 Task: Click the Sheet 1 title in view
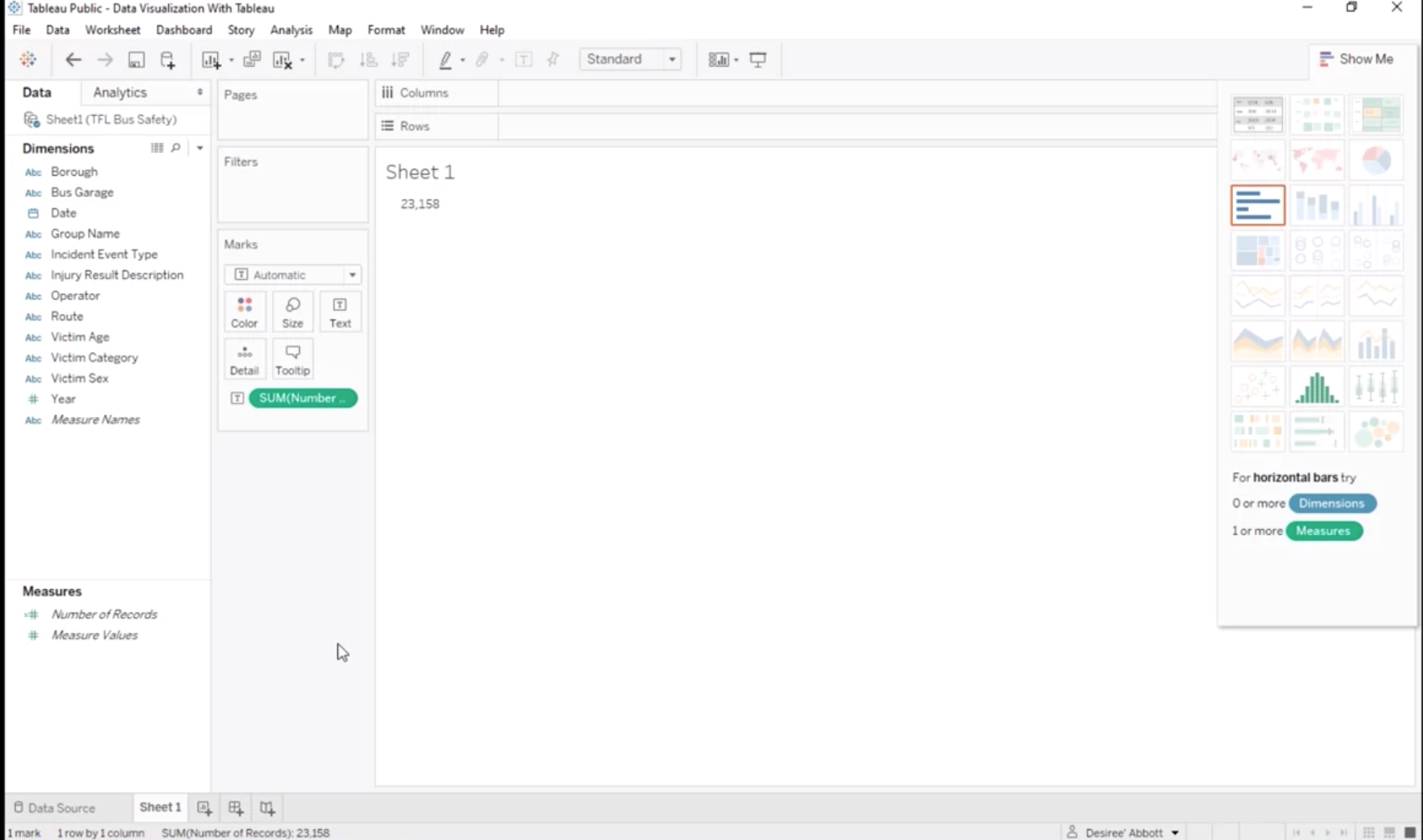pos(420,172)
